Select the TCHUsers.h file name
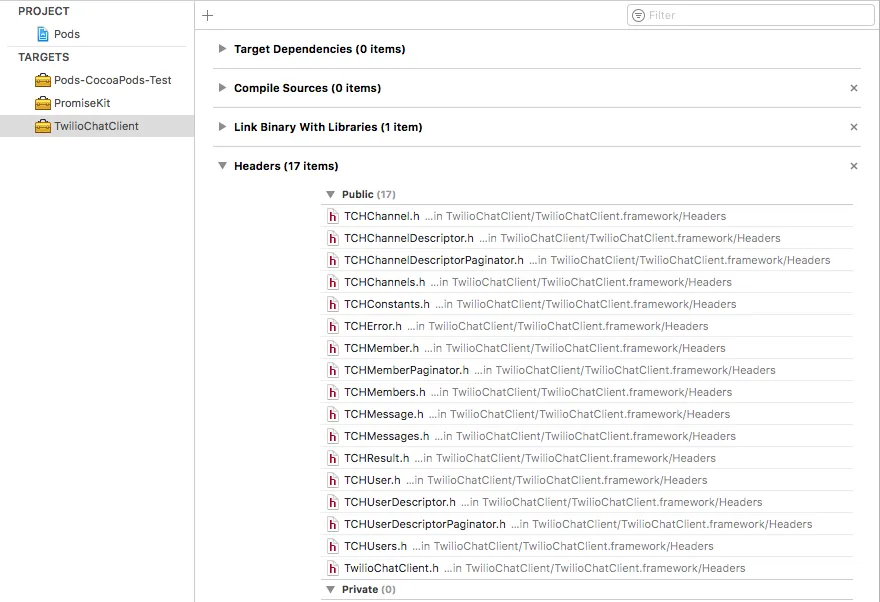 (375, 546)
